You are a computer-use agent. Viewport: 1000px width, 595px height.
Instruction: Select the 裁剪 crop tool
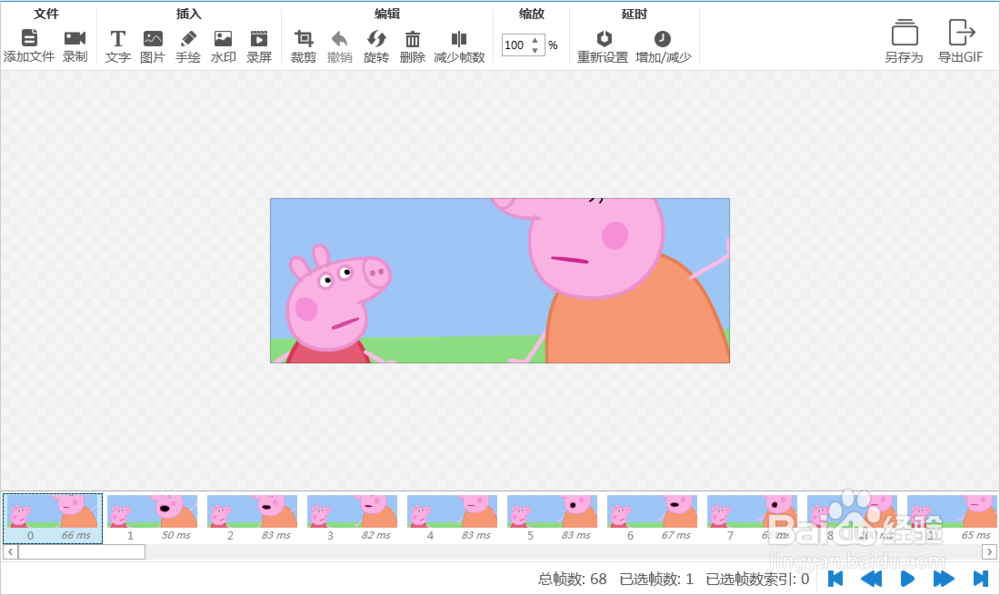coord(304,39)
